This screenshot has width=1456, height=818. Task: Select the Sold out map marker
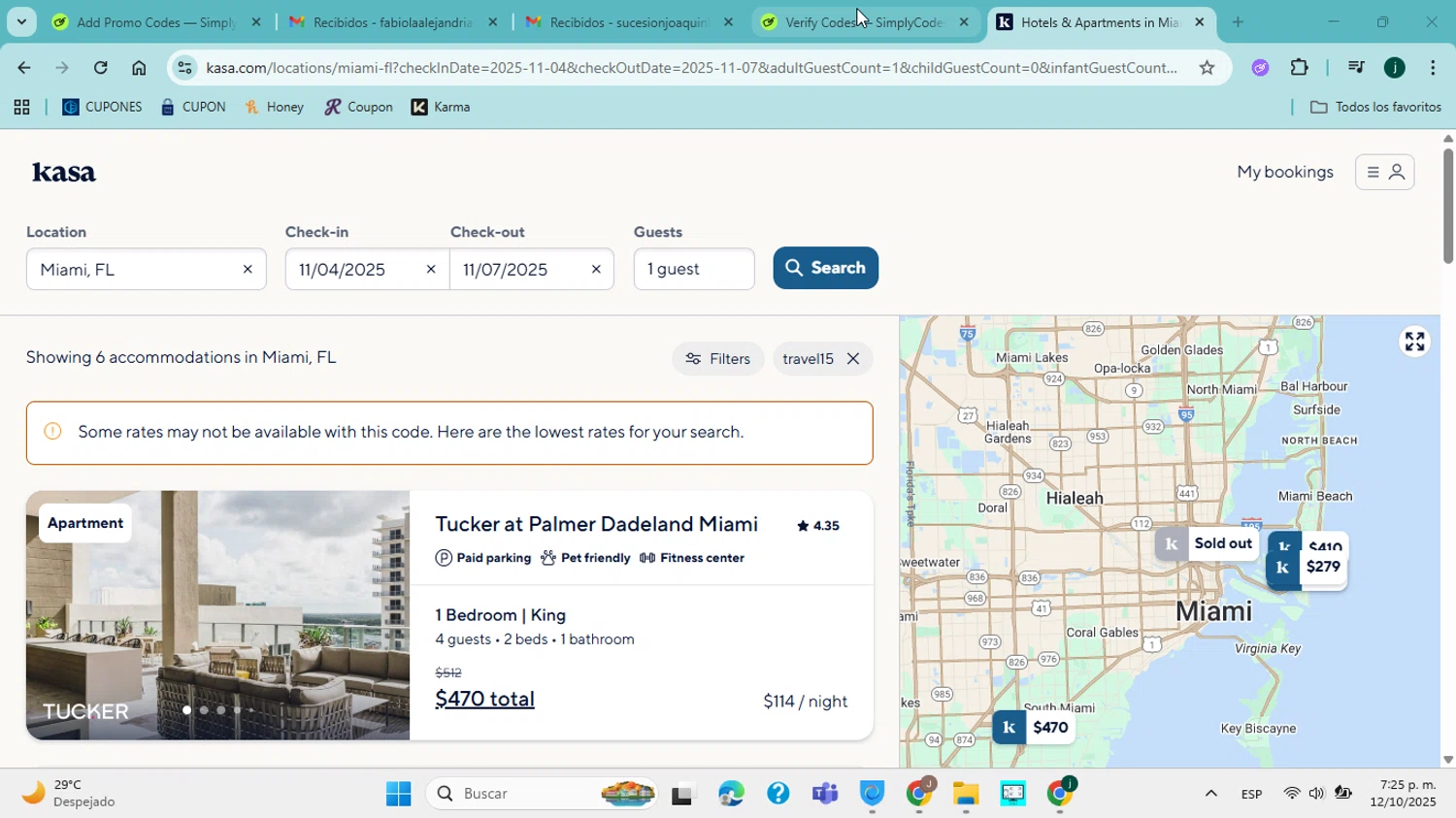pos(1208,543)
